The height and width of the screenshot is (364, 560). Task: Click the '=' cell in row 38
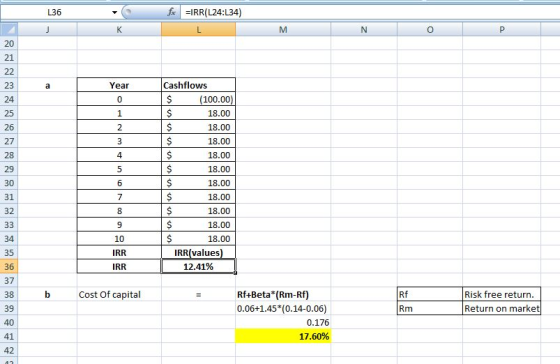point(199,294)
